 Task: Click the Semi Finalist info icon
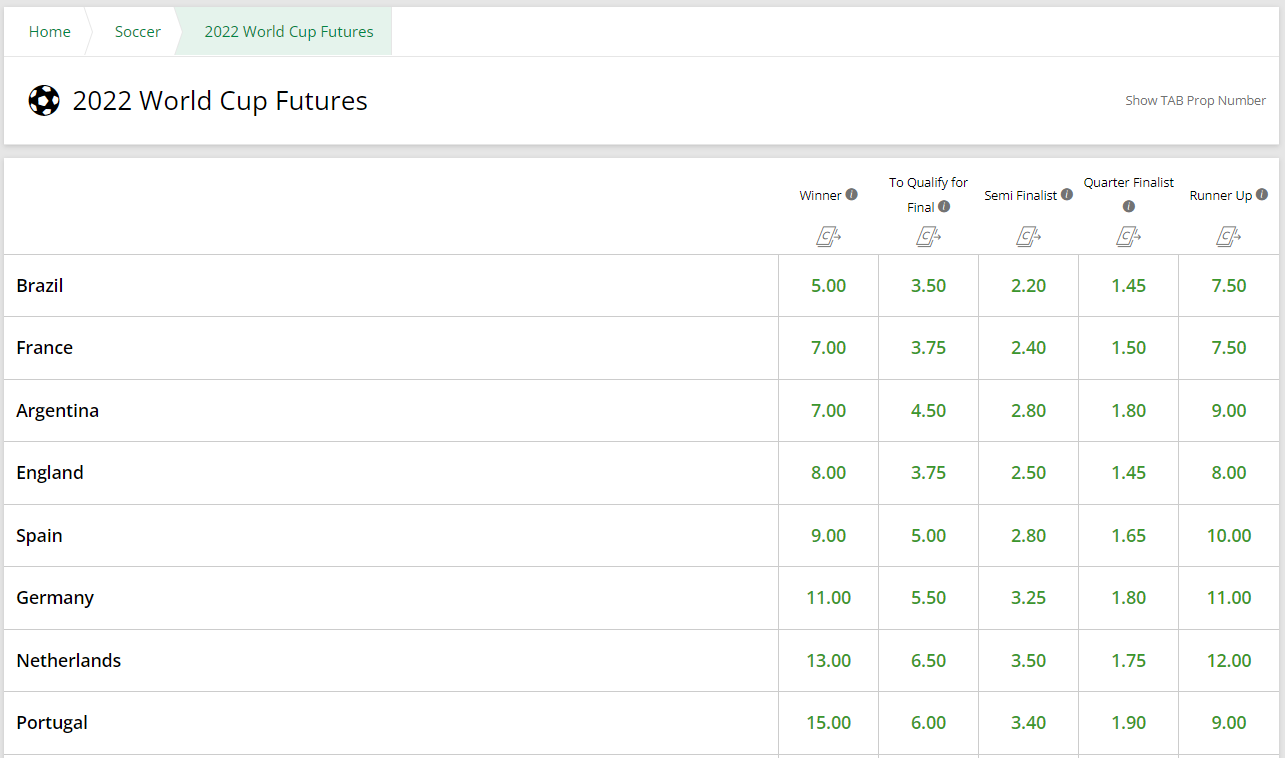(x=1067, y=195)
